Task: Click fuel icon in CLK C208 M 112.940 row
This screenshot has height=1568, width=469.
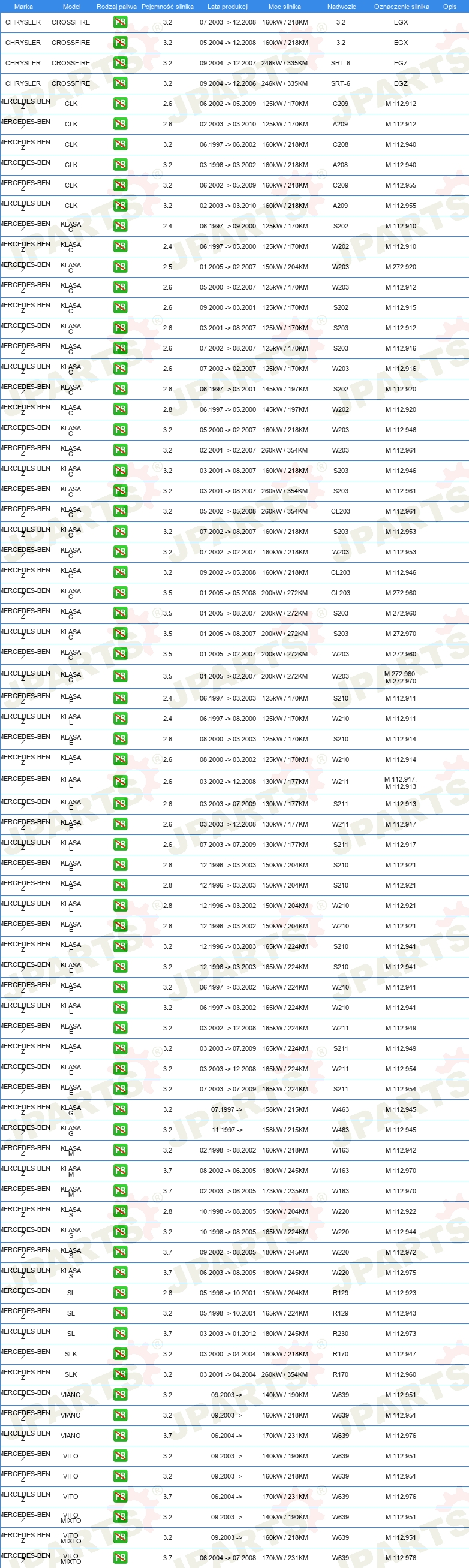Action: (120, 145)
